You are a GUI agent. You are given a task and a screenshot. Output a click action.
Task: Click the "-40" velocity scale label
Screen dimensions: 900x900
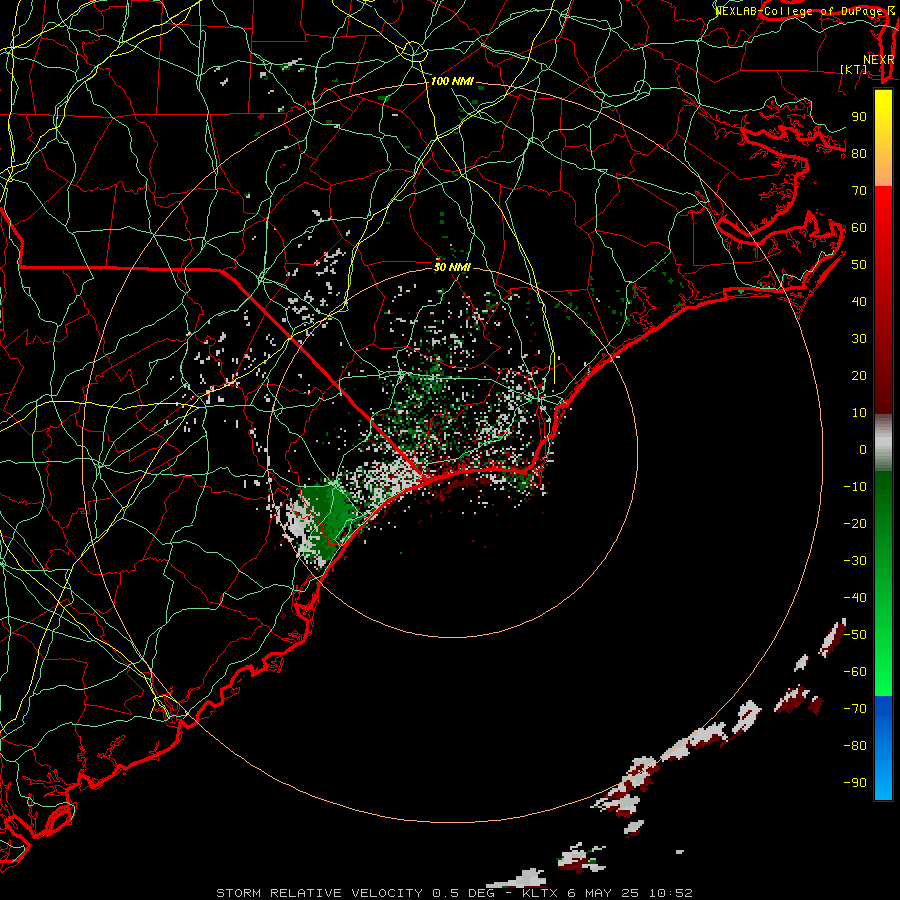click(x=855, y=598)
